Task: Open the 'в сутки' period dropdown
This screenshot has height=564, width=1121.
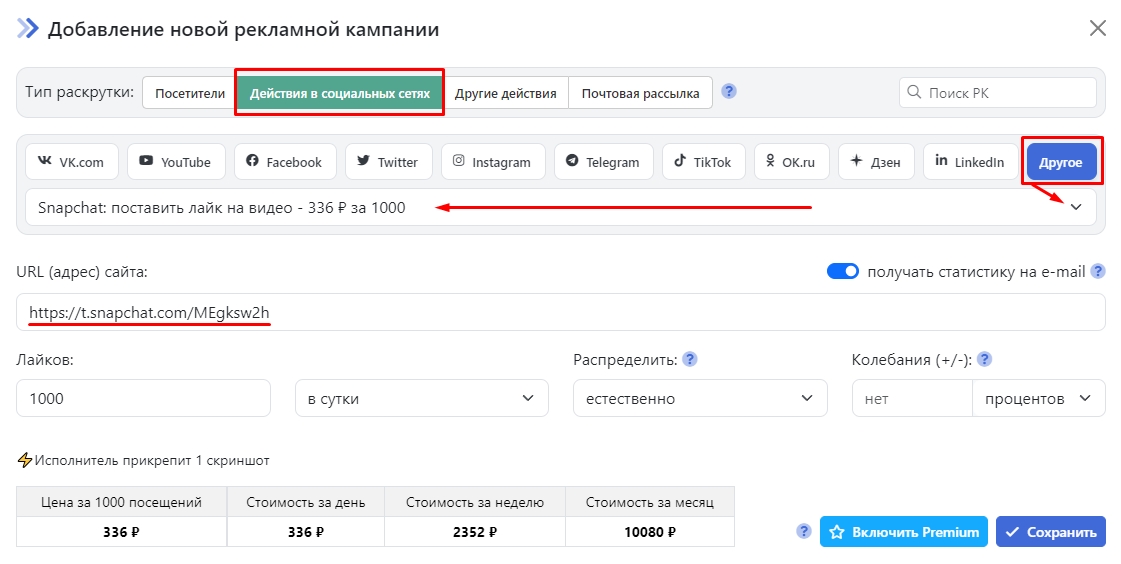Action: (421, 398)
